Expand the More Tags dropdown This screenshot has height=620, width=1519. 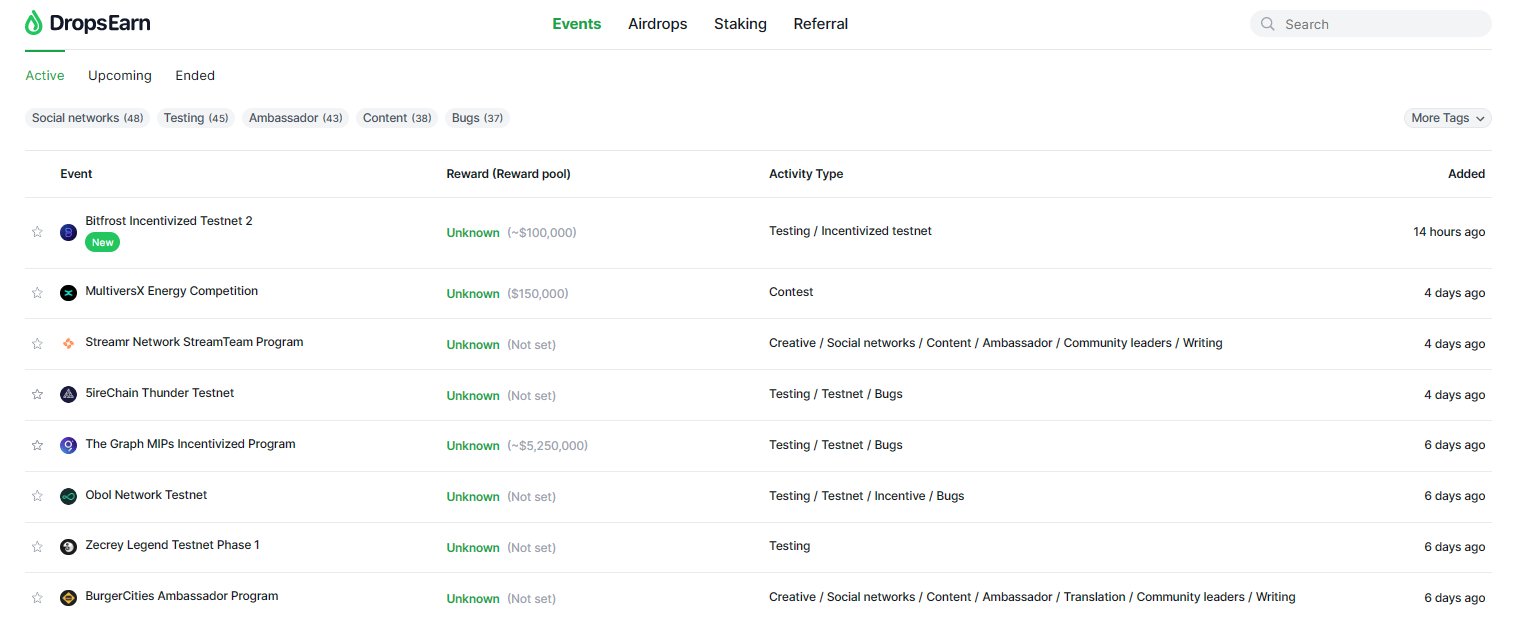coord(1447,118)
